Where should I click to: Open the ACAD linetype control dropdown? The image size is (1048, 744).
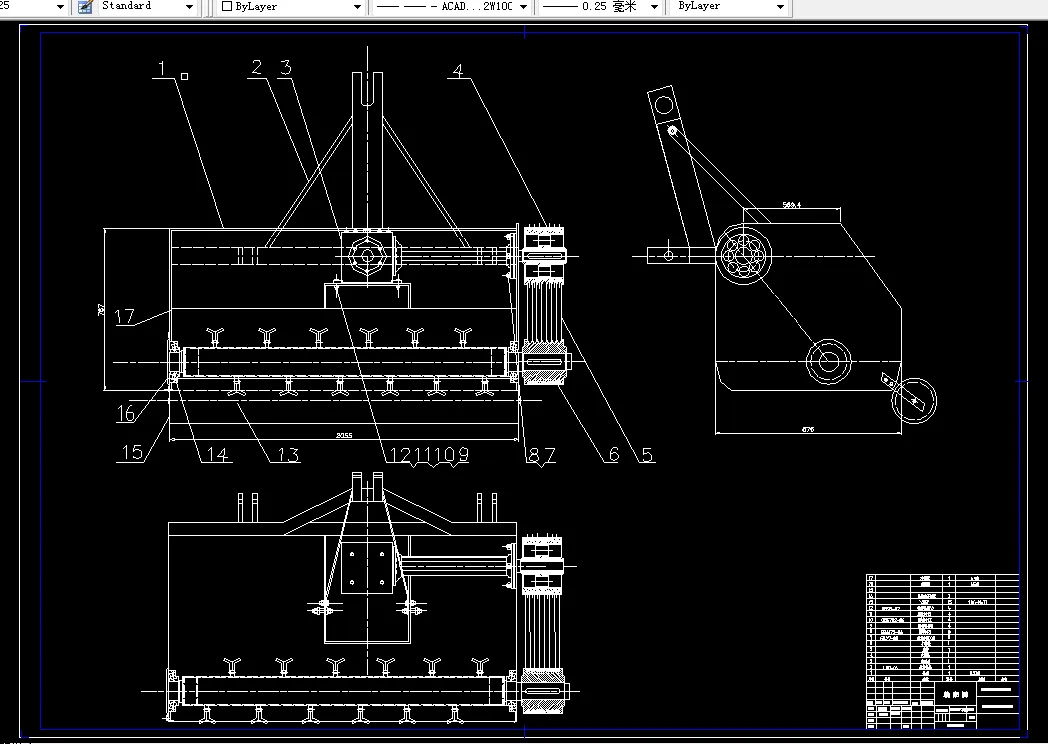[523, 7]
